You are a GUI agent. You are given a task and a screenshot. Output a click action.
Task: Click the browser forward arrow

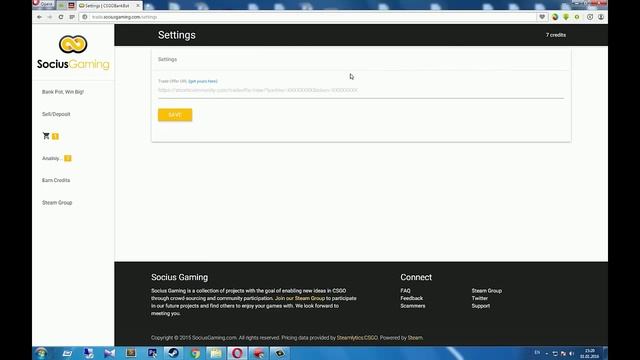50,17
